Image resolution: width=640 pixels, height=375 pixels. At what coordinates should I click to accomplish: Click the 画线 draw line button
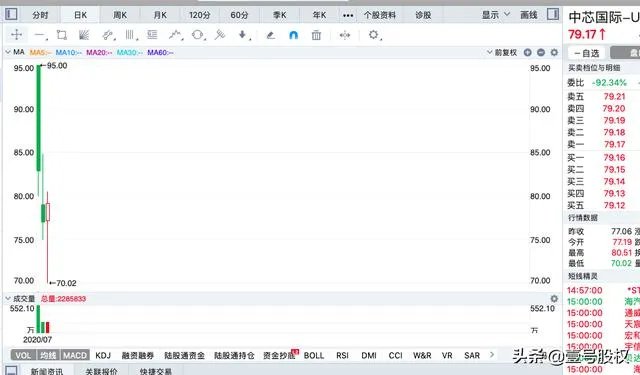click(529, 15)
